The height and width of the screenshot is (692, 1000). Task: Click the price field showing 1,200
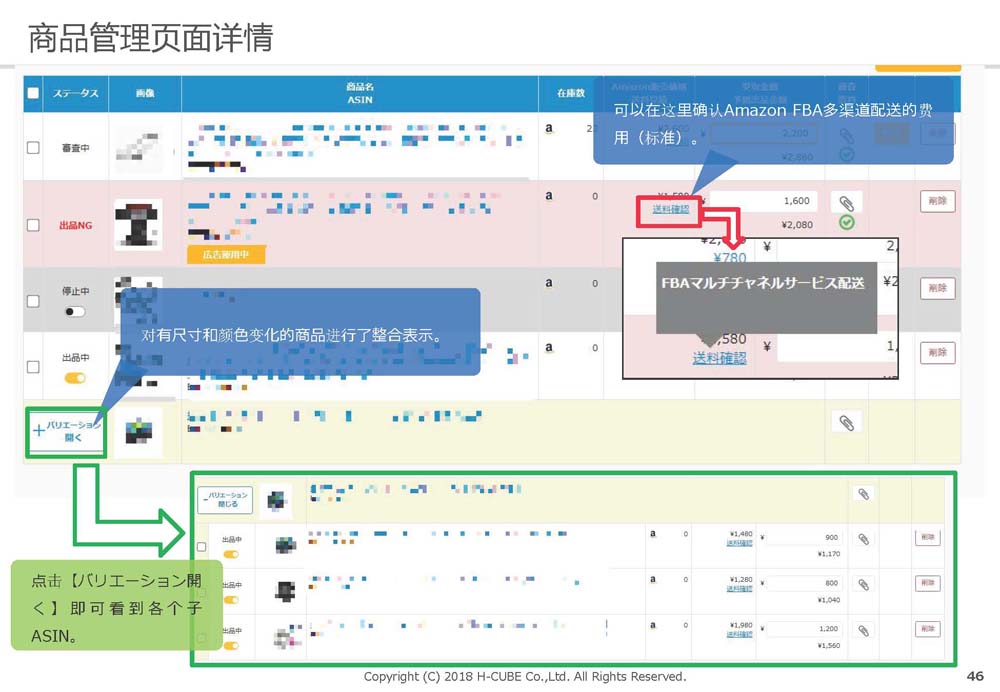[804, 629]
